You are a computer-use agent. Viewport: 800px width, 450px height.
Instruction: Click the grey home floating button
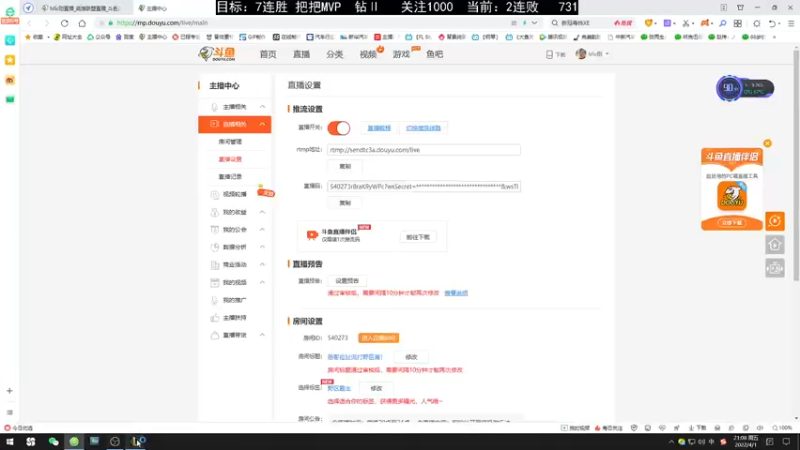tap(774, 245)
